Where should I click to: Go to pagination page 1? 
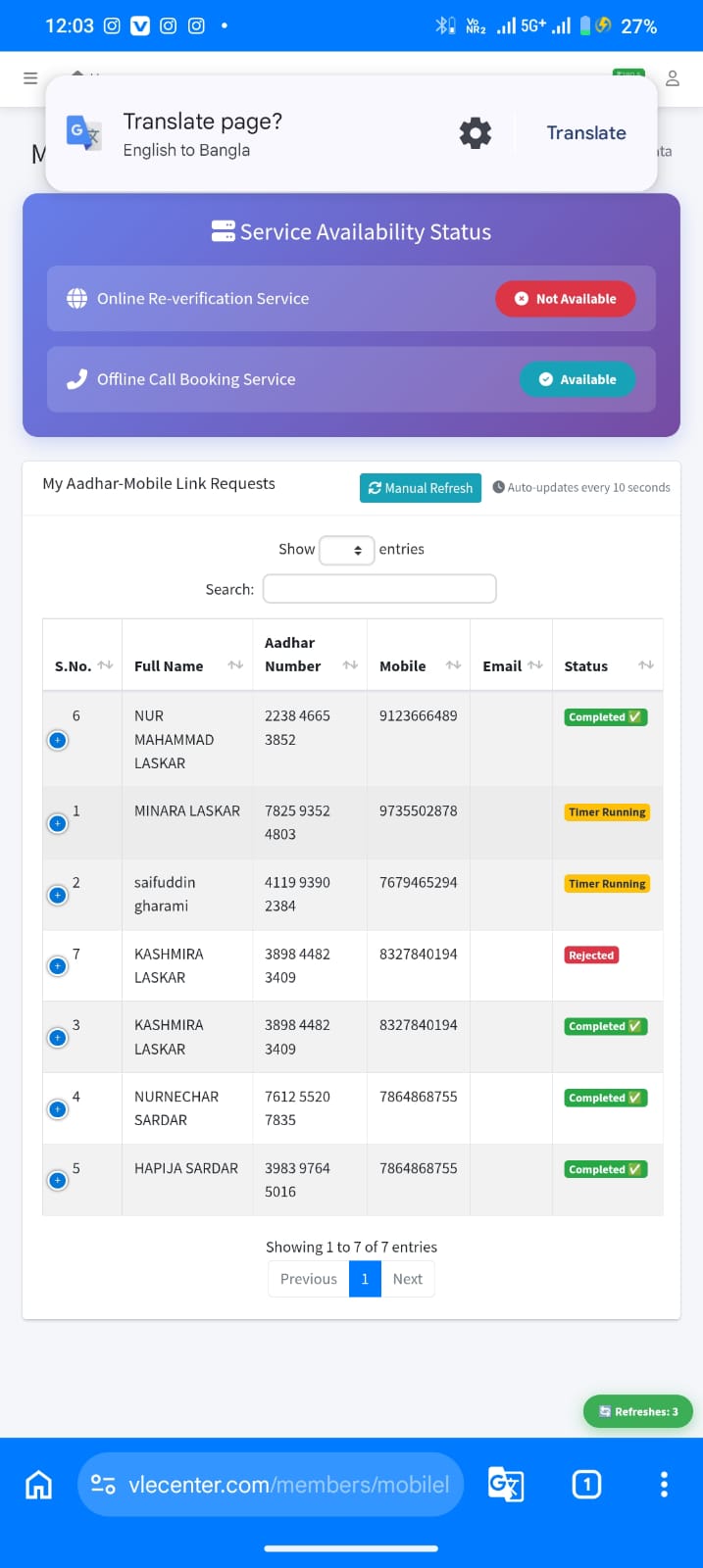(x=365, y=1279)
